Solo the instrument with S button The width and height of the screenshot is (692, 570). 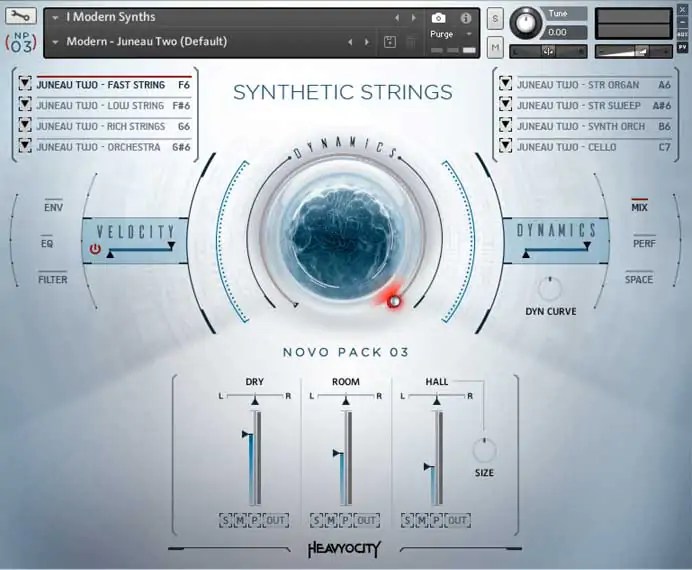[495, 19]
